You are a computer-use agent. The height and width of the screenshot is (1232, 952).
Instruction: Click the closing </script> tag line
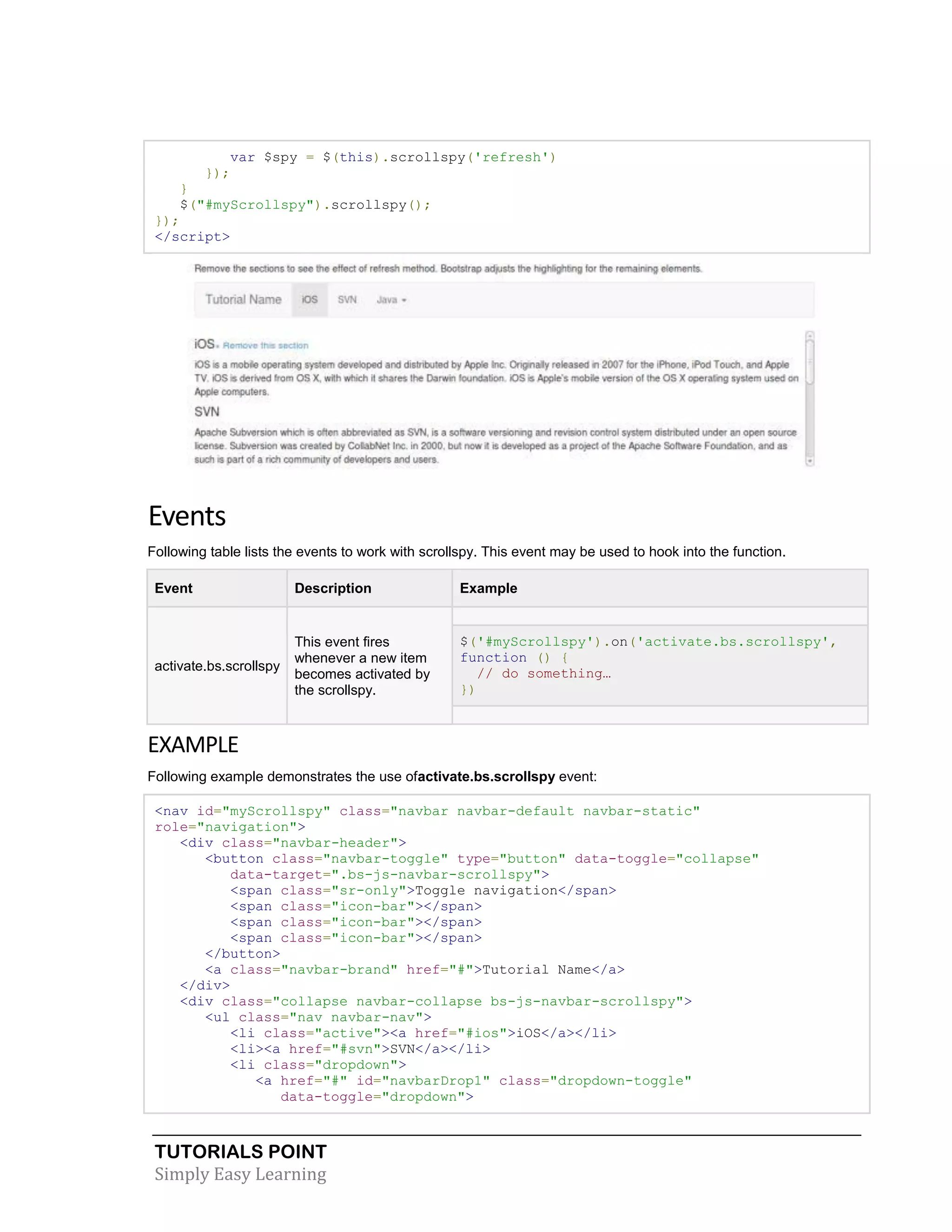192,237
